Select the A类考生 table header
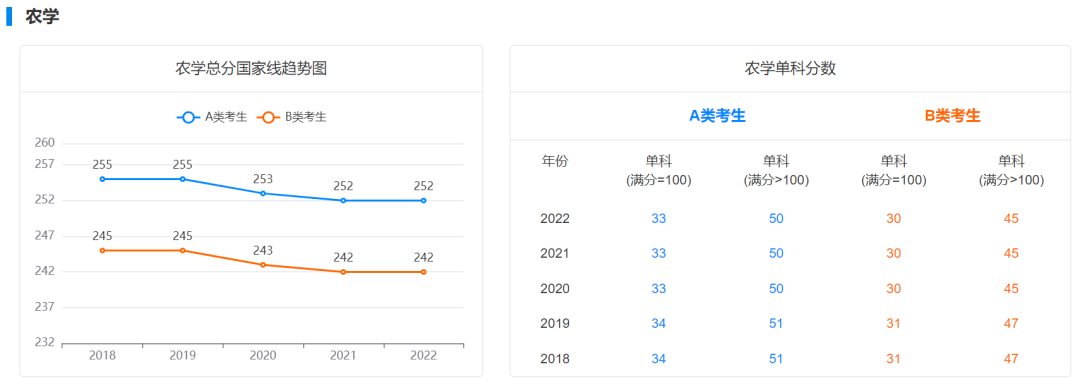 [718, 116]
